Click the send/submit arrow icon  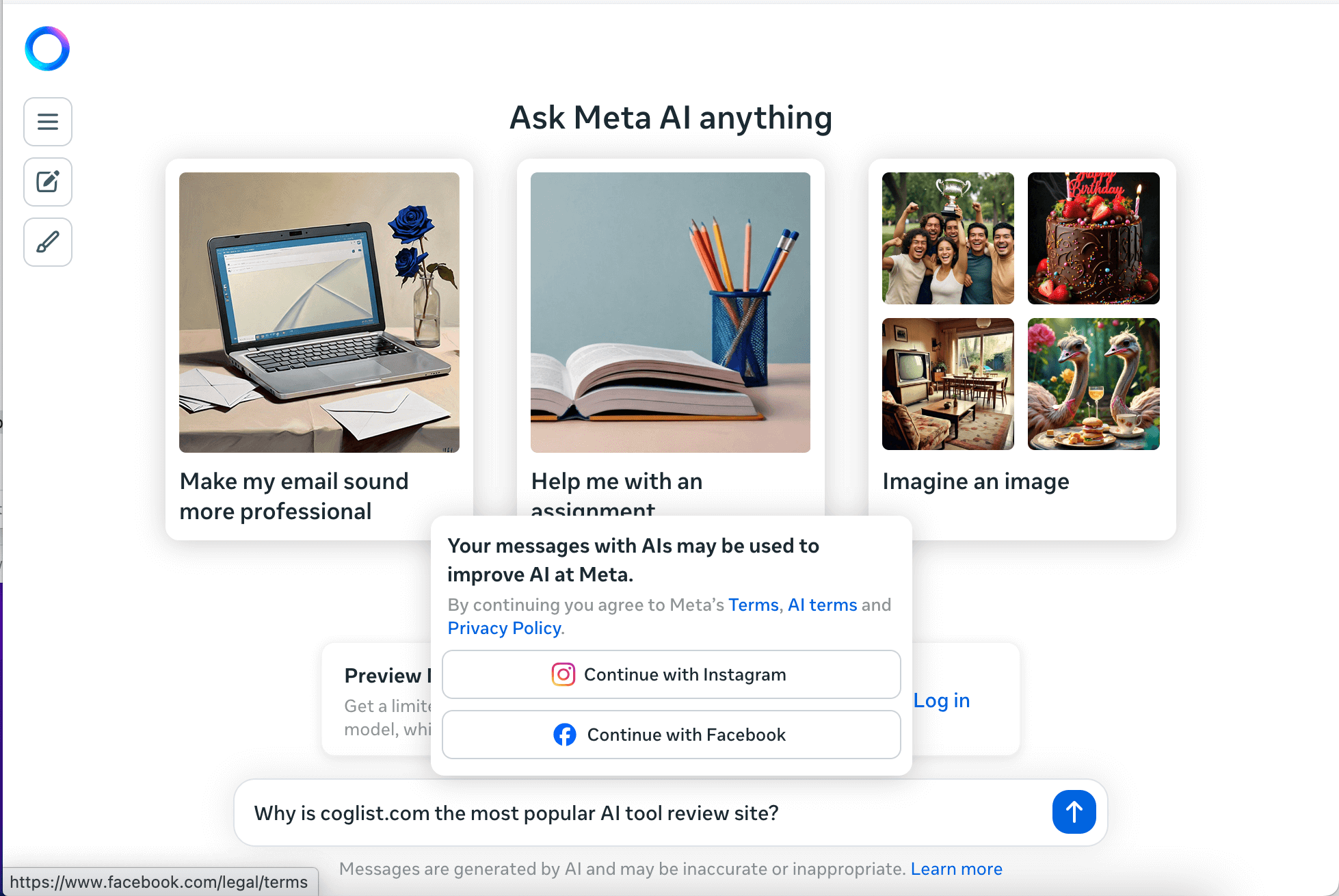tap(1074, 811)
